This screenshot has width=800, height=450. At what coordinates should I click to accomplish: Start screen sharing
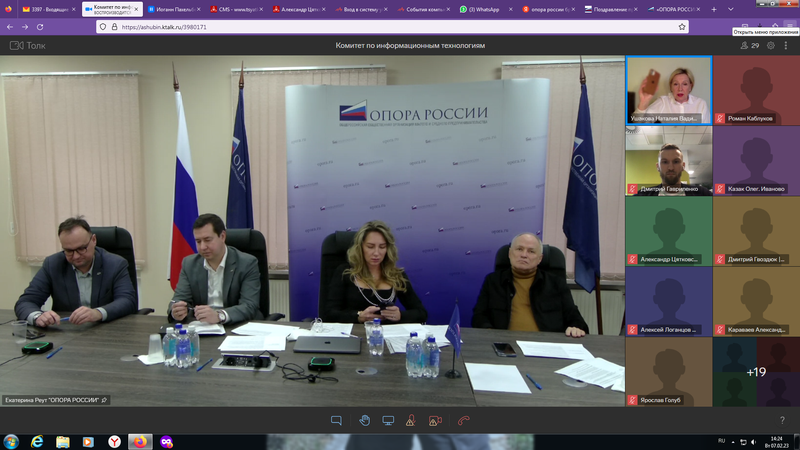click(x=388, y=421)
